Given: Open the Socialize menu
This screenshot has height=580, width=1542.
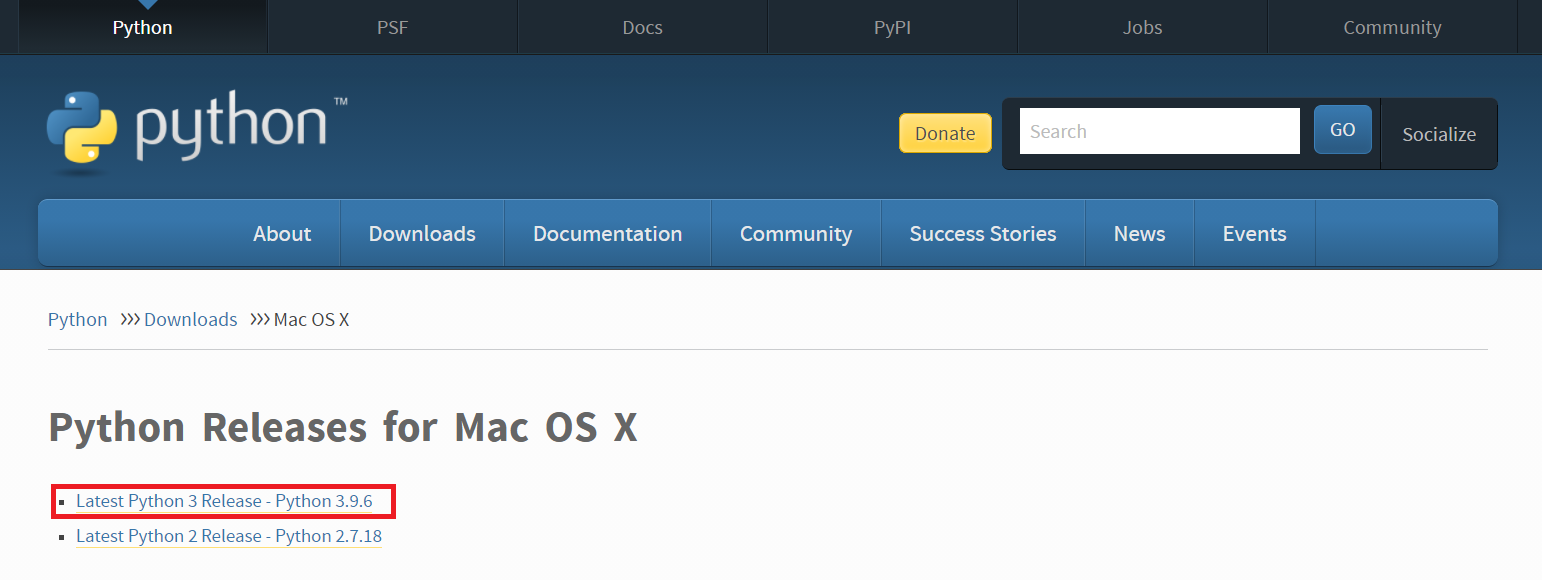Looking at the screenshot, I should pos(1439,134).
